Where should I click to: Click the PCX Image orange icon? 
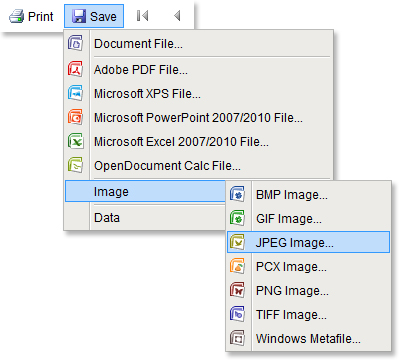tap(238, 266)
